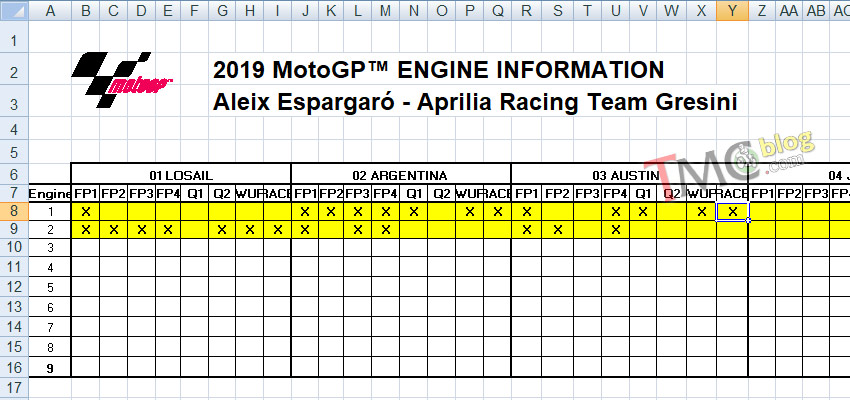Select column A header

[x=50, y=10]
